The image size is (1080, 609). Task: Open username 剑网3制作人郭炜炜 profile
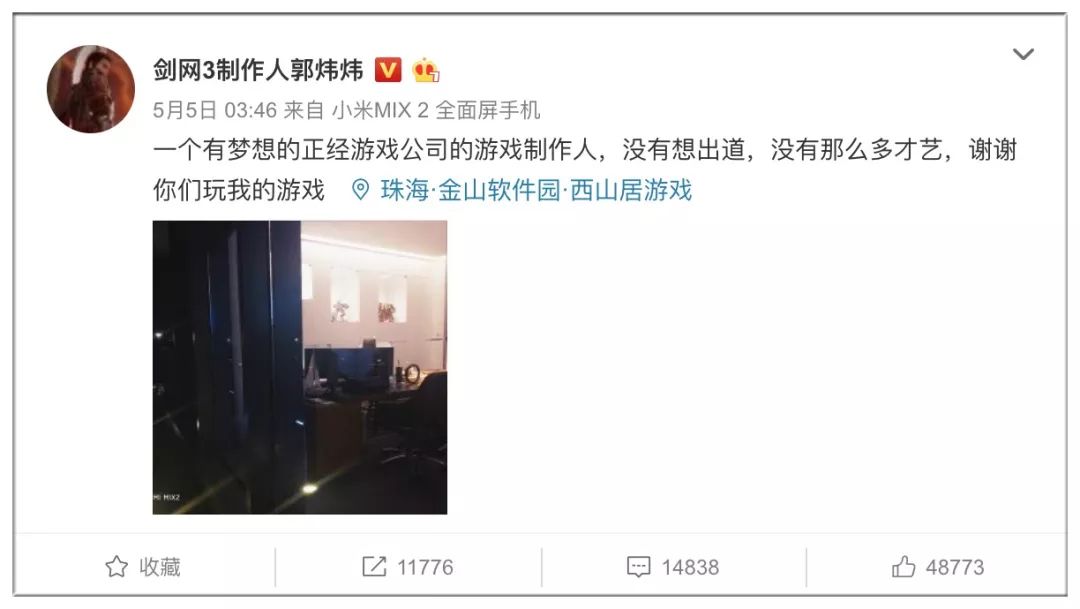click(258, 70)
